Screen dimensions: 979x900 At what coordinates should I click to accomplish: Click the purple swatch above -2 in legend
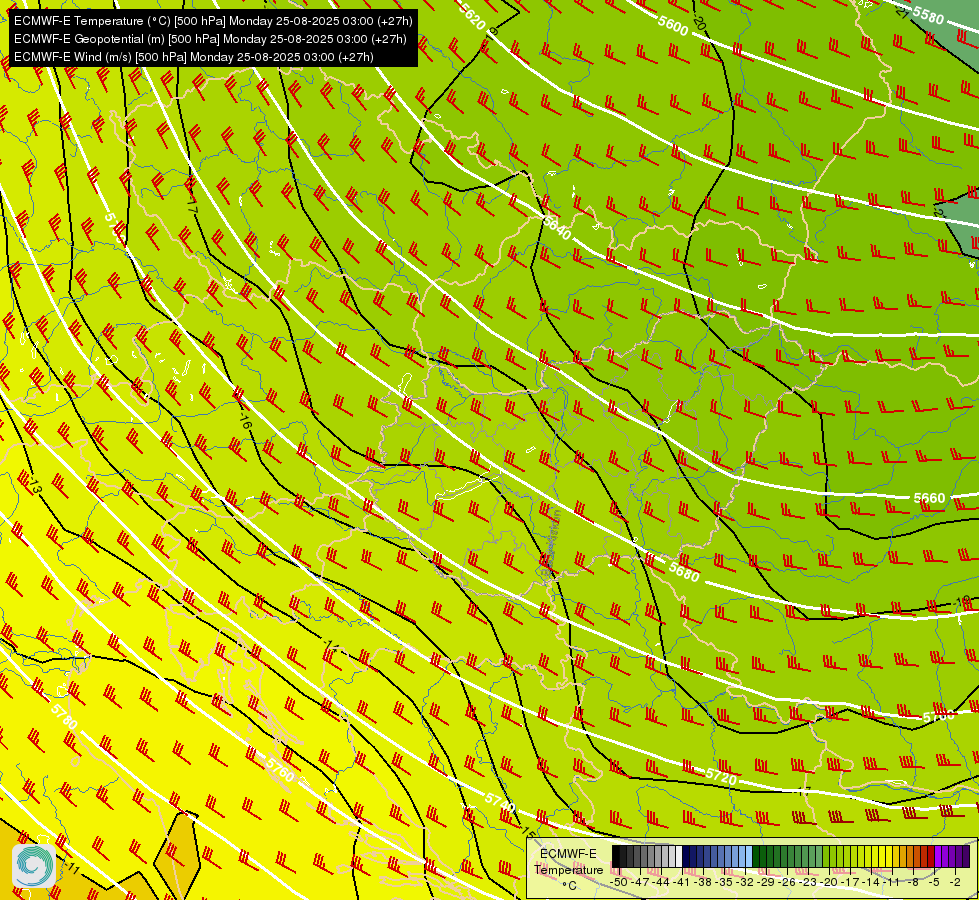coord(959,856)
